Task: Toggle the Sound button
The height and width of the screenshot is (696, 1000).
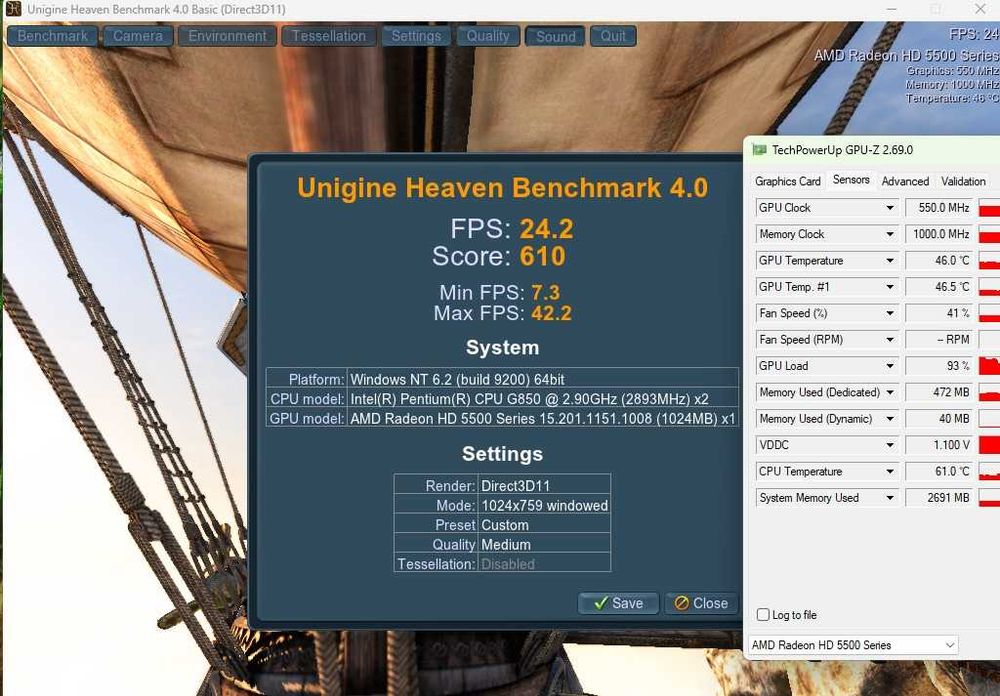Action: [x=555, y=36]
